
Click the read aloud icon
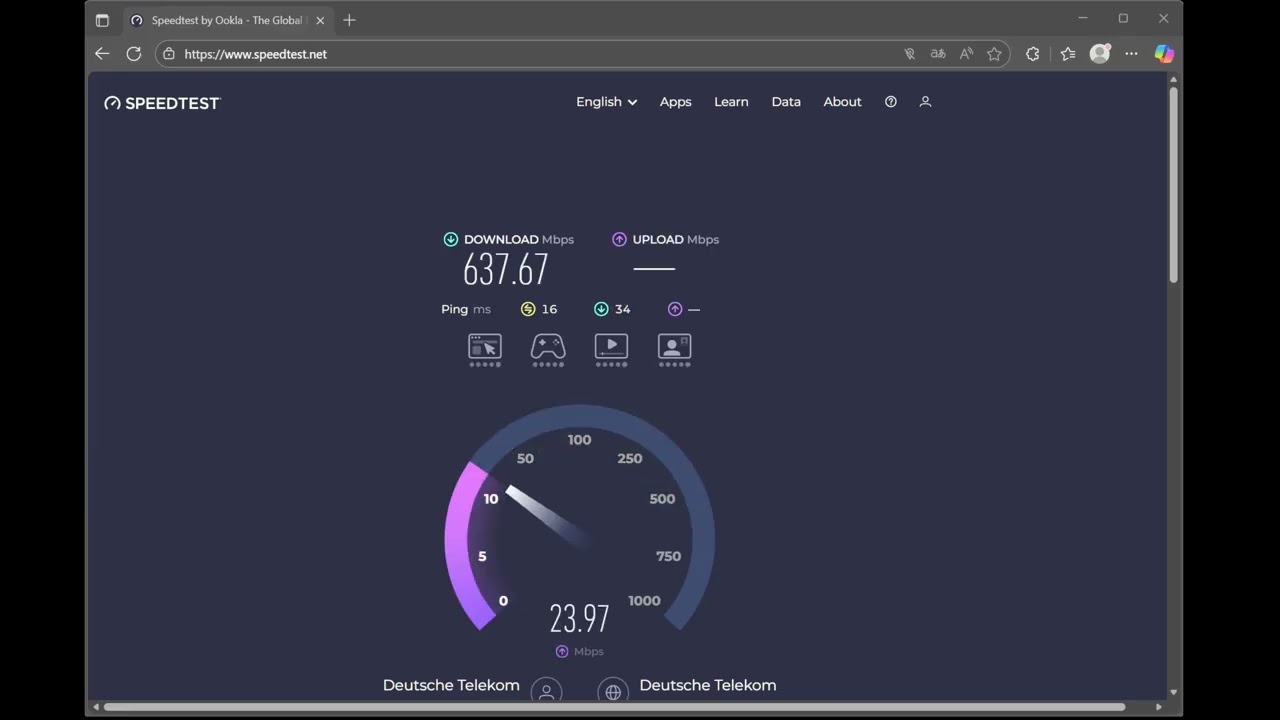[966, 54]
